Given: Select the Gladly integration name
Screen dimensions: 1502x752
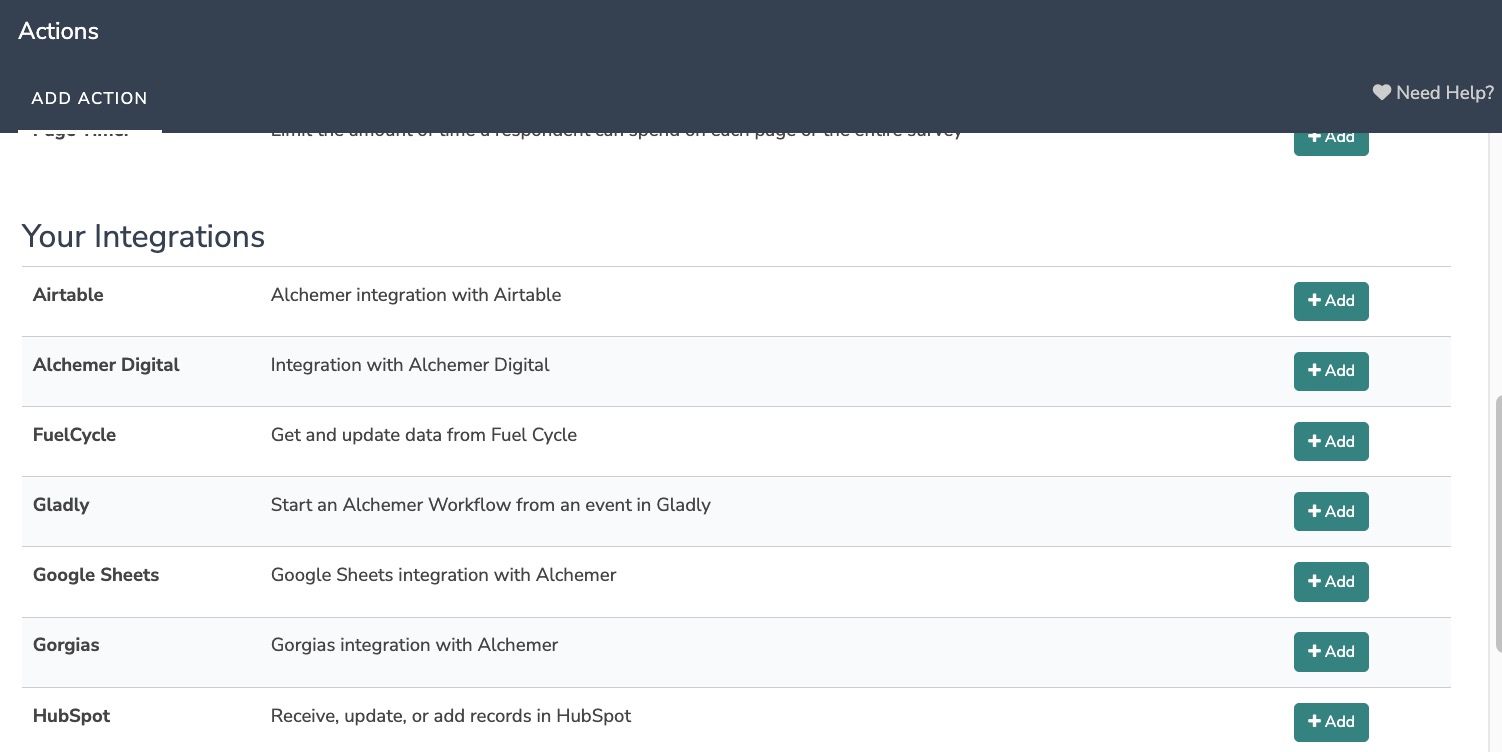Looking at the screenshot, I should click(x=61, y=505).
